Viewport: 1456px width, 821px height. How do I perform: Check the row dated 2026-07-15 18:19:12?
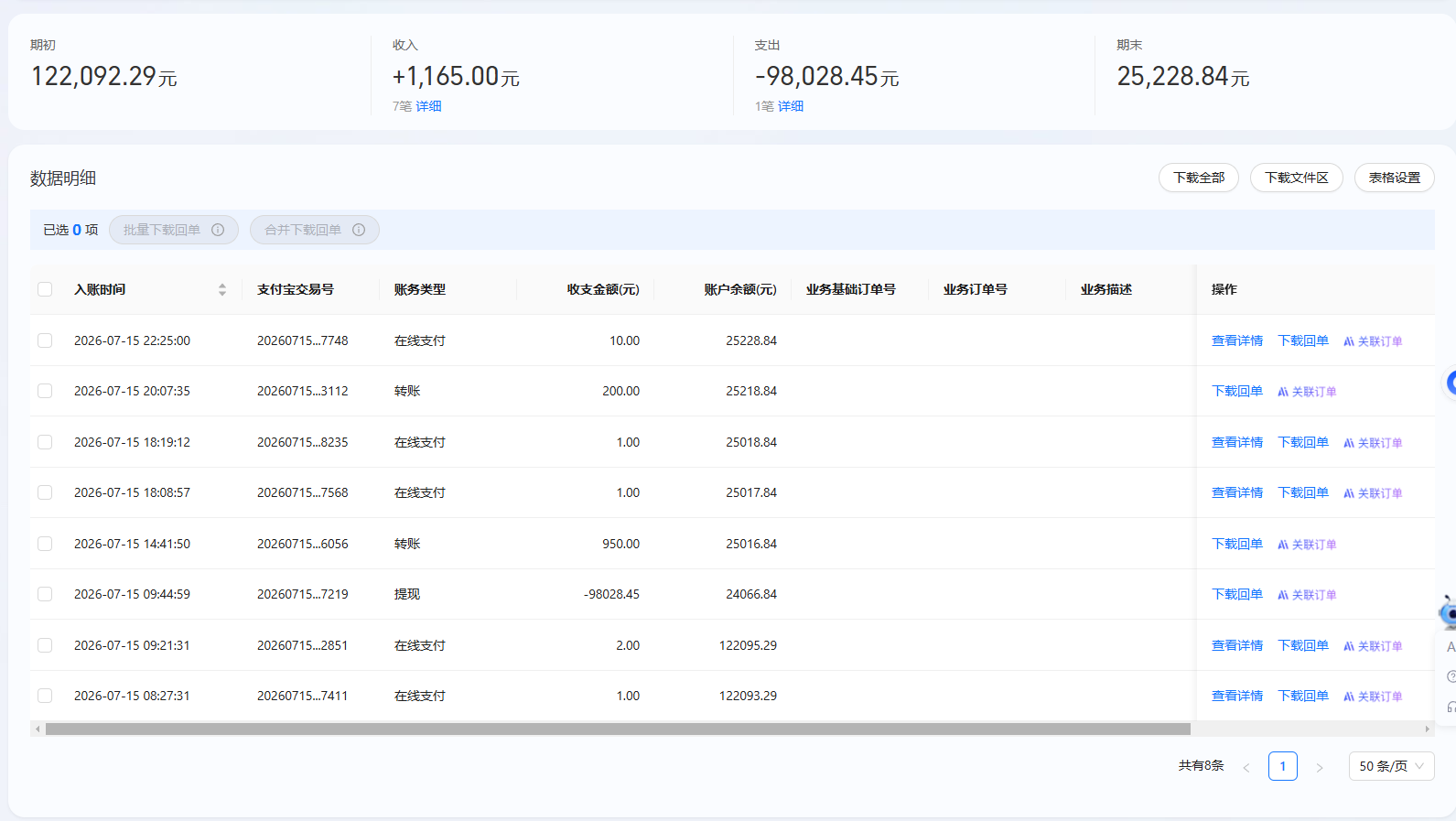click(45, 442)
